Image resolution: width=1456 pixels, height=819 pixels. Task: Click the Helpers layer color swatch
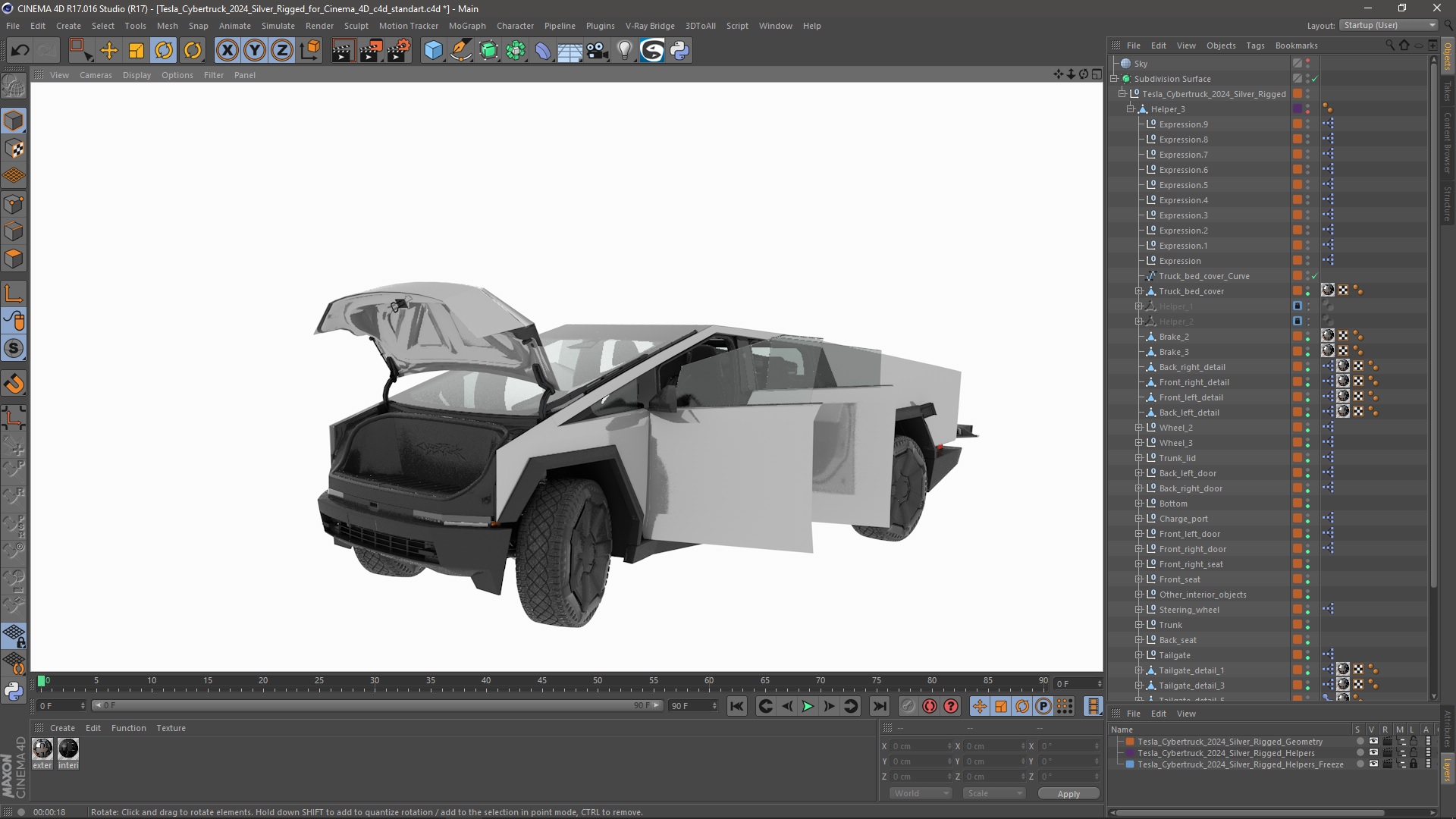click(1130, 753)
